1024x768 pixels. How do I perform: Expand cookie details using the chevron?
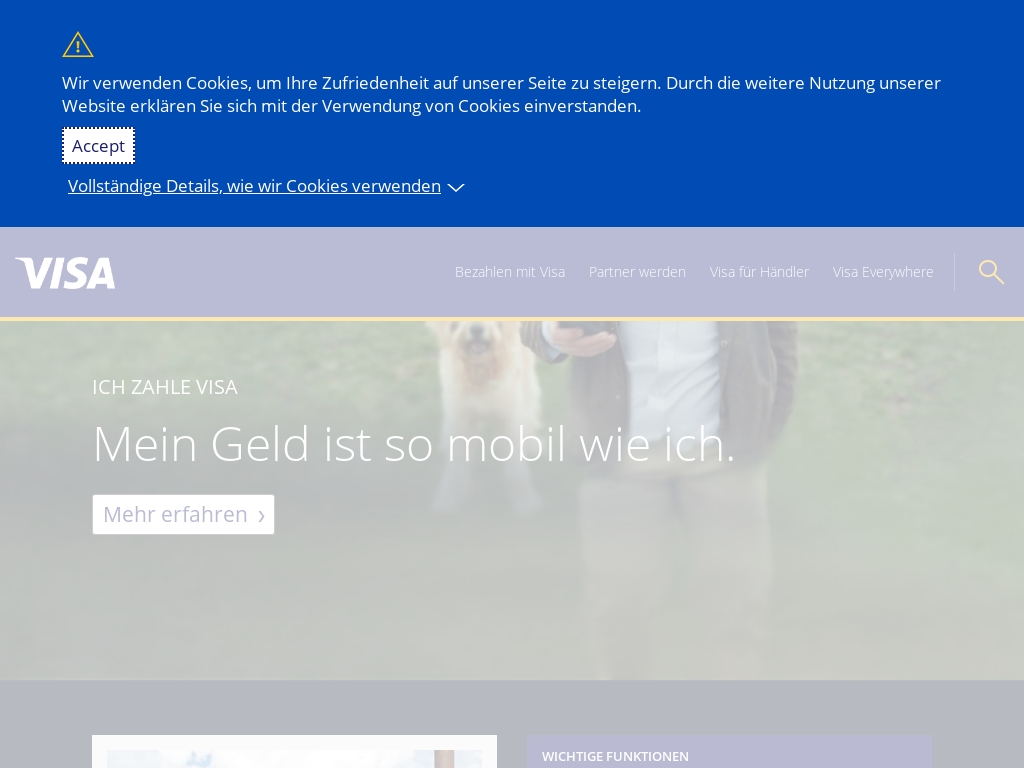click(456, 187)
